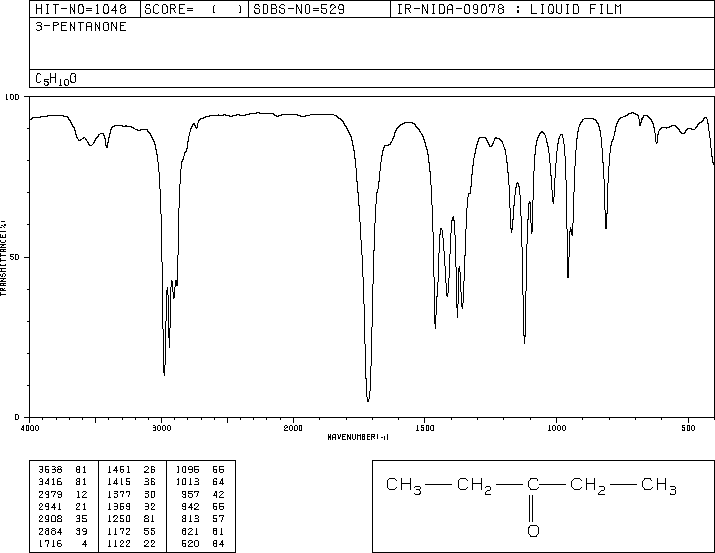Select peak table entry 1377
This screenshot has height=553, width=715.
(119, 494)
